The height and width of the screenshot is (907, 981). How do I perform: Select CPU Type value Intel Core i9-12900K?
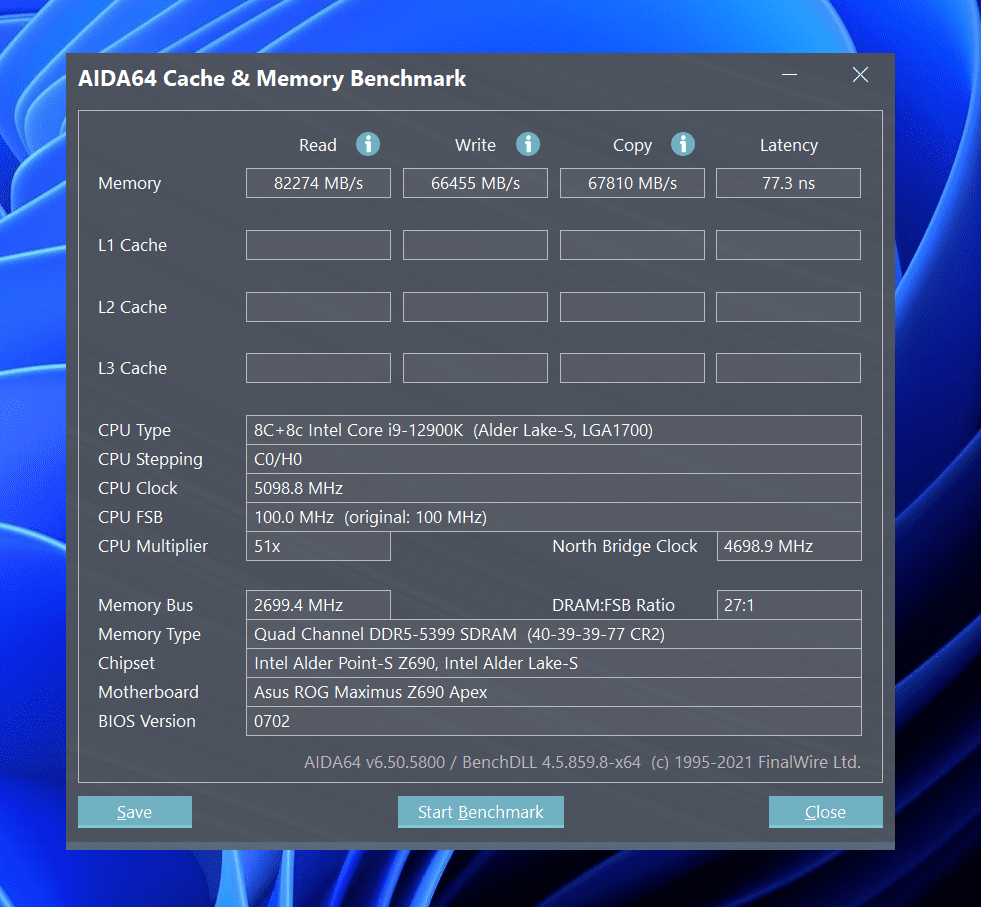[x=554, y=430]
